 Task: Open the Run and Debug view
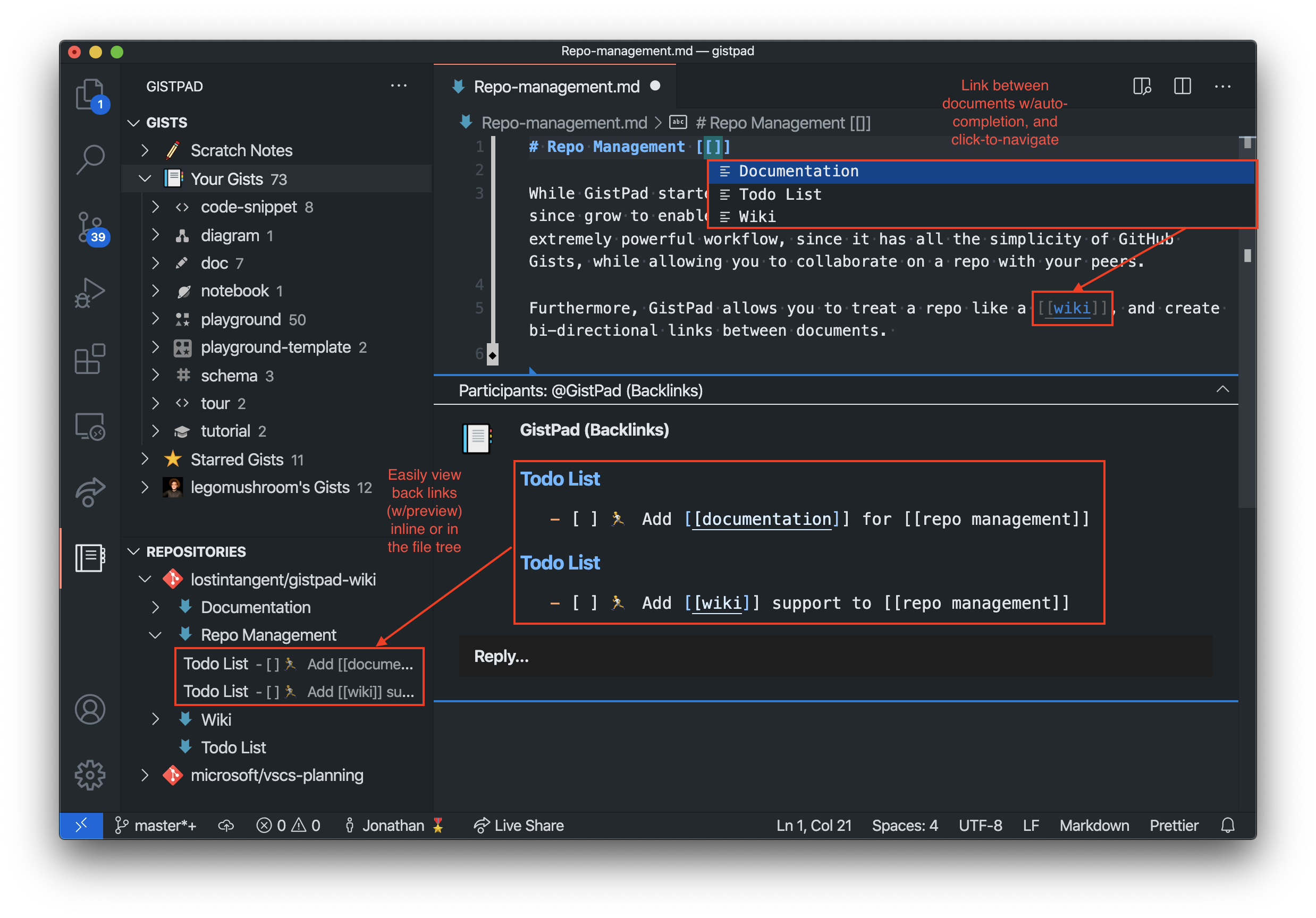tap(90, 292)
